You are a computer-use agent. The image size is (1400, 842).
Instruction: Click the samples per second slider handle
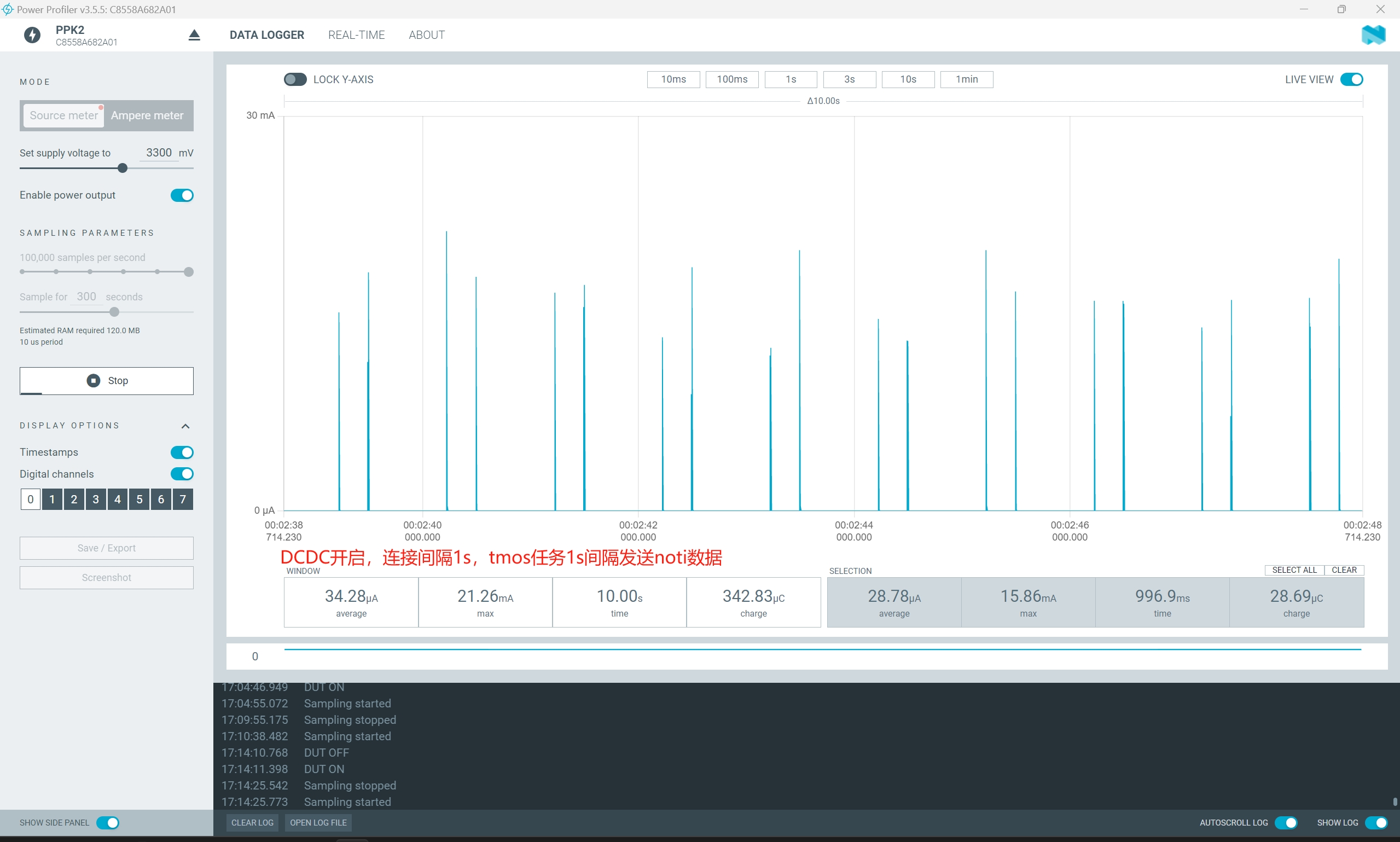pos(189,272)
